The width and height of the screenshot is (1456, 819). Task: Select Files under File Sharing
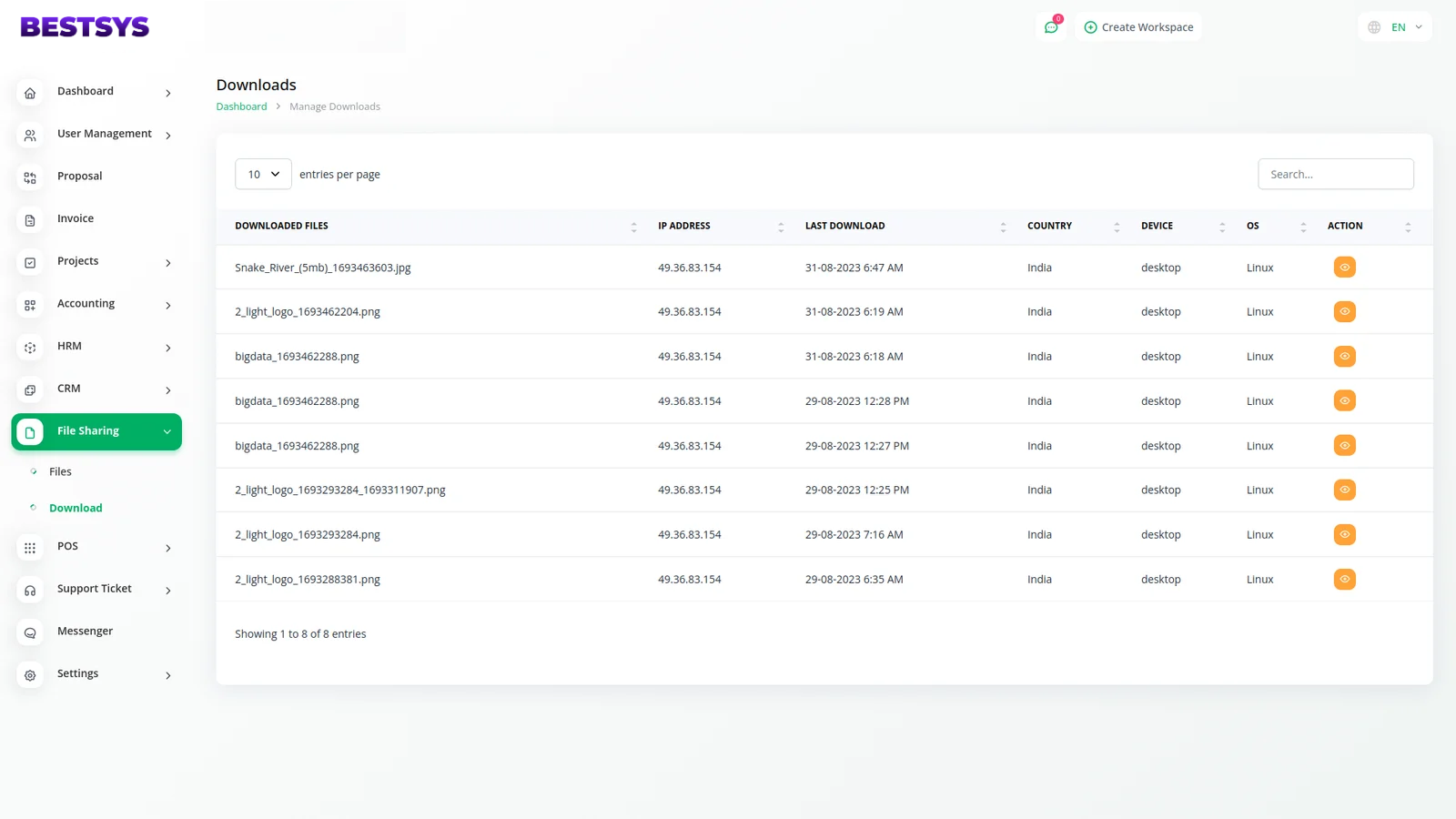pyautogui.click(x=60, y=471)
